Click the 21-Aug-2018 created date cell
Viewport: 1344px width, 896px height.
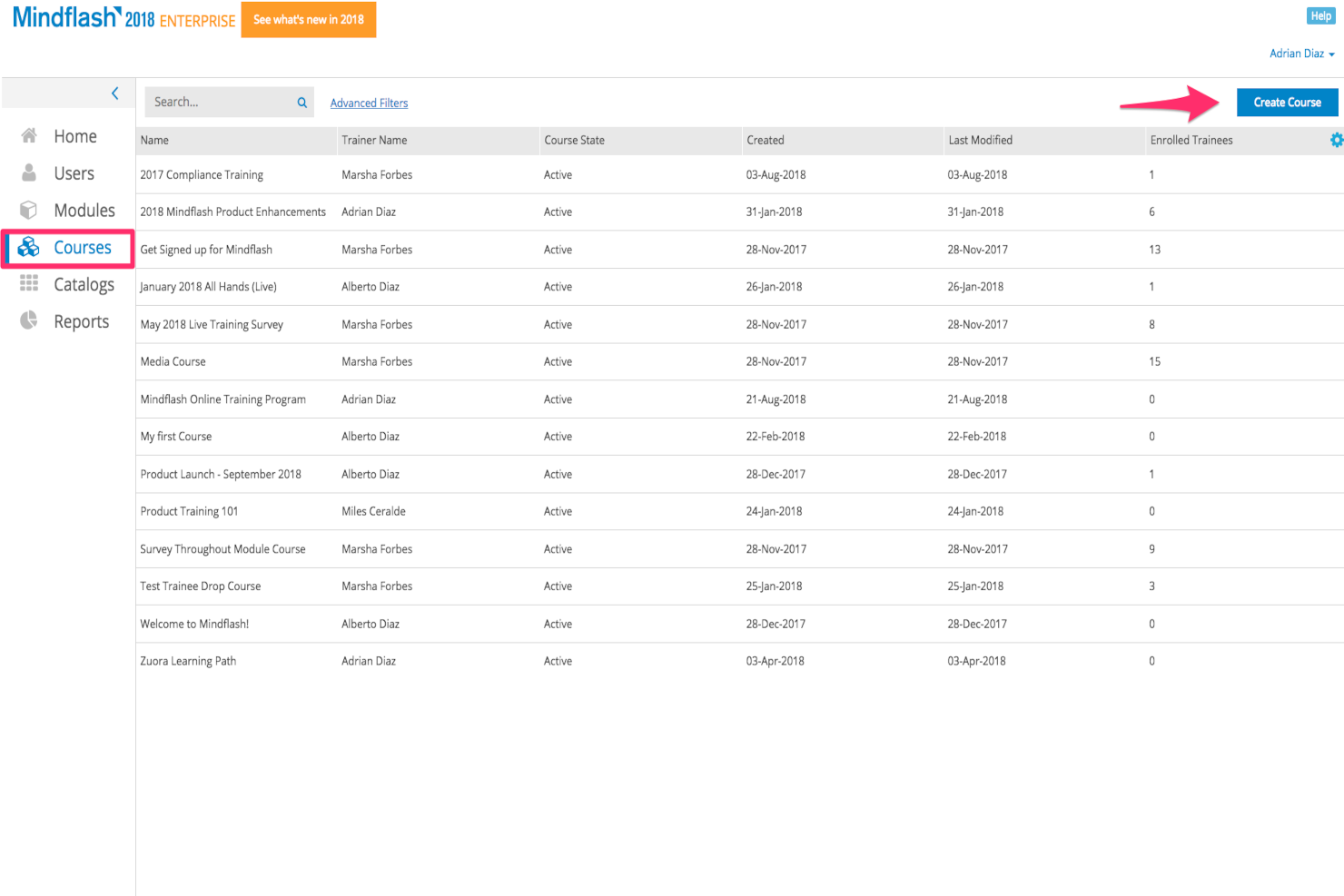point(776,399)
